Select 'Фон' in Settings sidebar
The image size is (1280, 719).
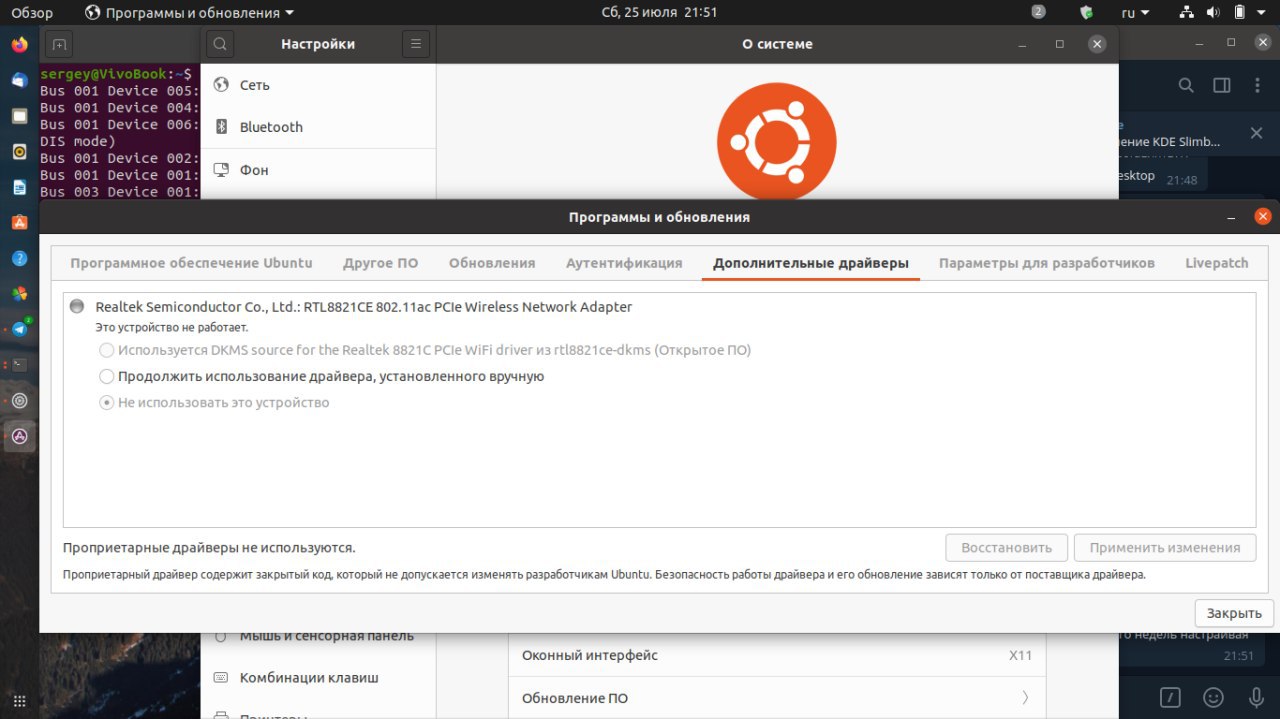[318, 170]
